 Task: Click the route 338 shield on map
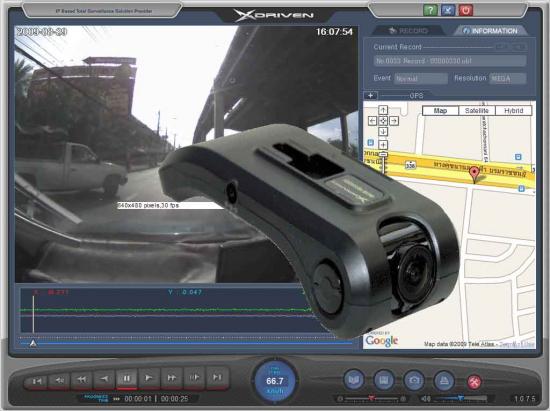coord(410,165)
